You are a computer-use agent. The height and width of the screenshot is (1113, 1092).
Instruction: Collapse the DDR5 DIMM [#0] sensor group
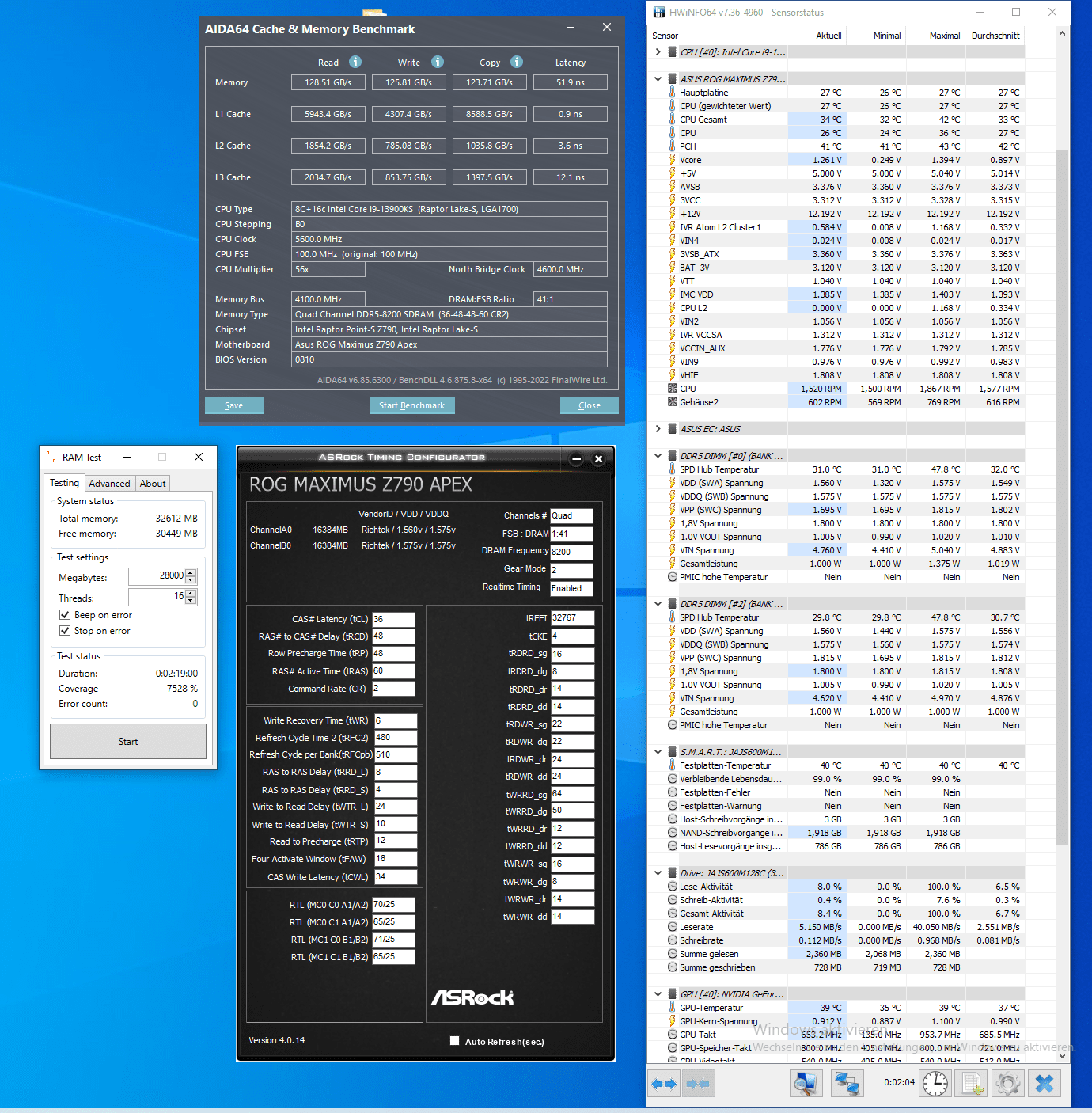(658, 456)
